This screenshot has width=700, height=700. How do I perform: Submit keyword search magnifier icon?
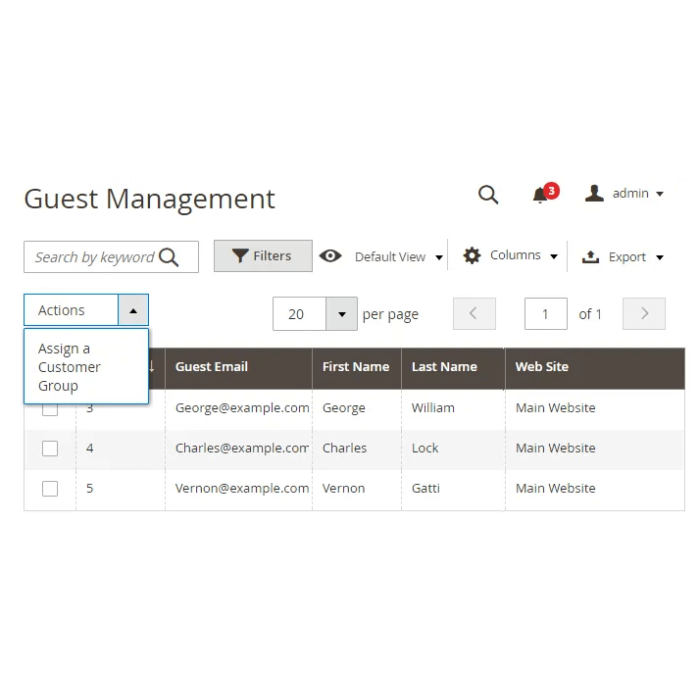(169, 257)
